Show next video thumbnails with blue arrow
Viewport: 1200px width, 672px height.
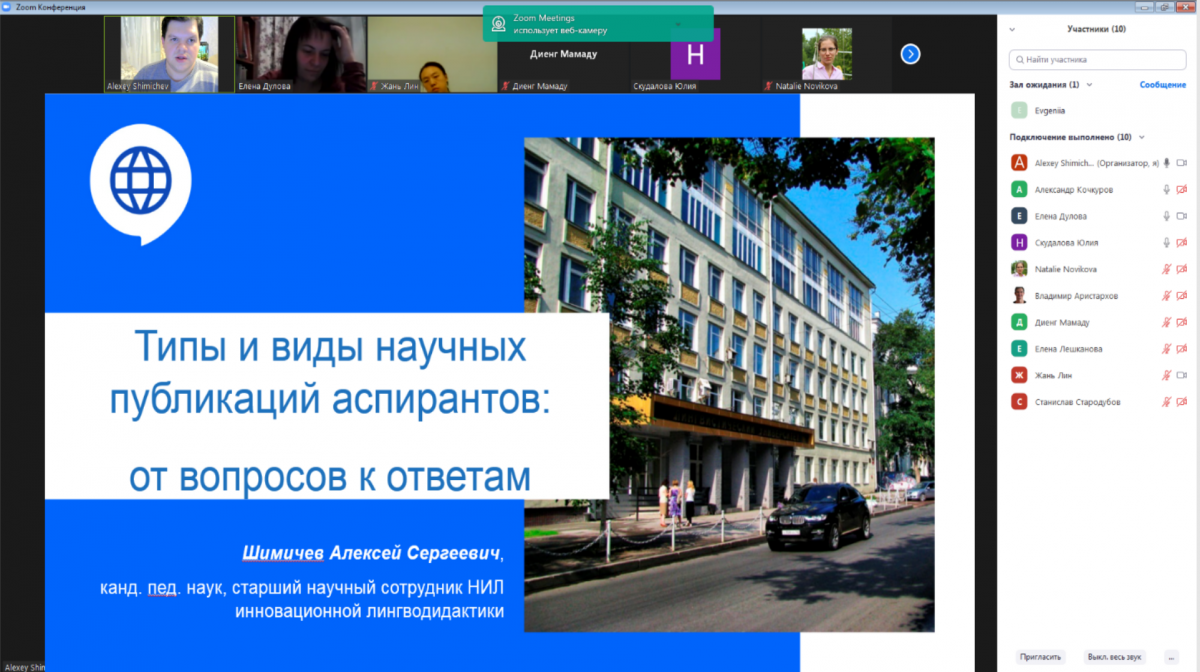click(910, 54)
